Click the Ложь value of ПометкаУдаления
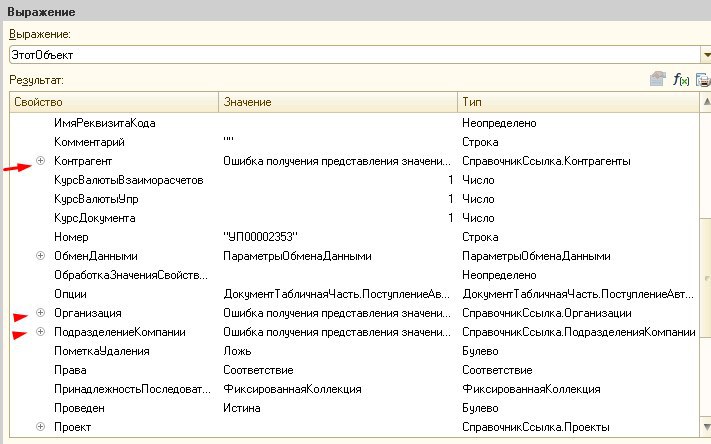 tap(237, 351)
